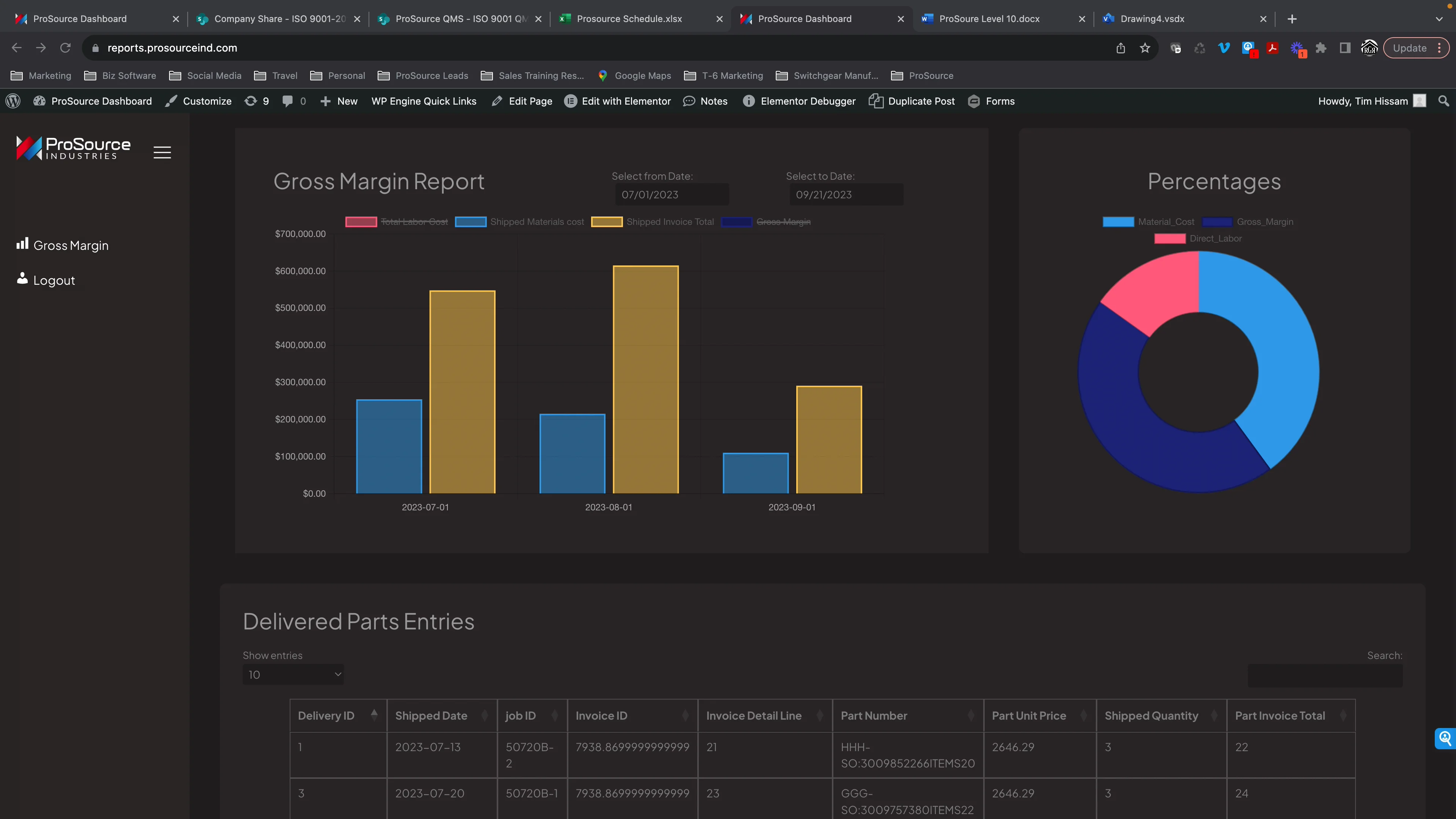Screen dimensions: 1456x819
Task: Open the browser side panel icon
Action: coord(1345,48)
